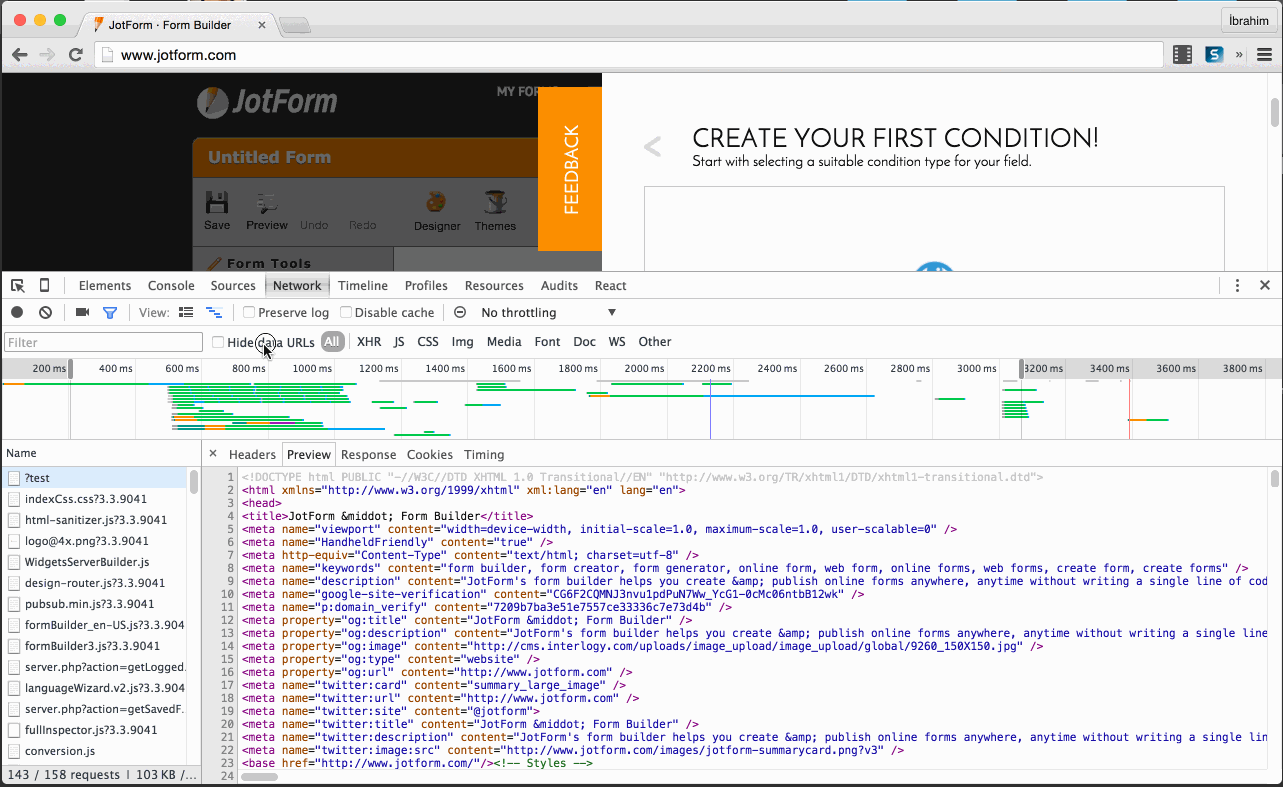Show more extensions chevron
The image size is (1283, 787).
(1240, 55)
